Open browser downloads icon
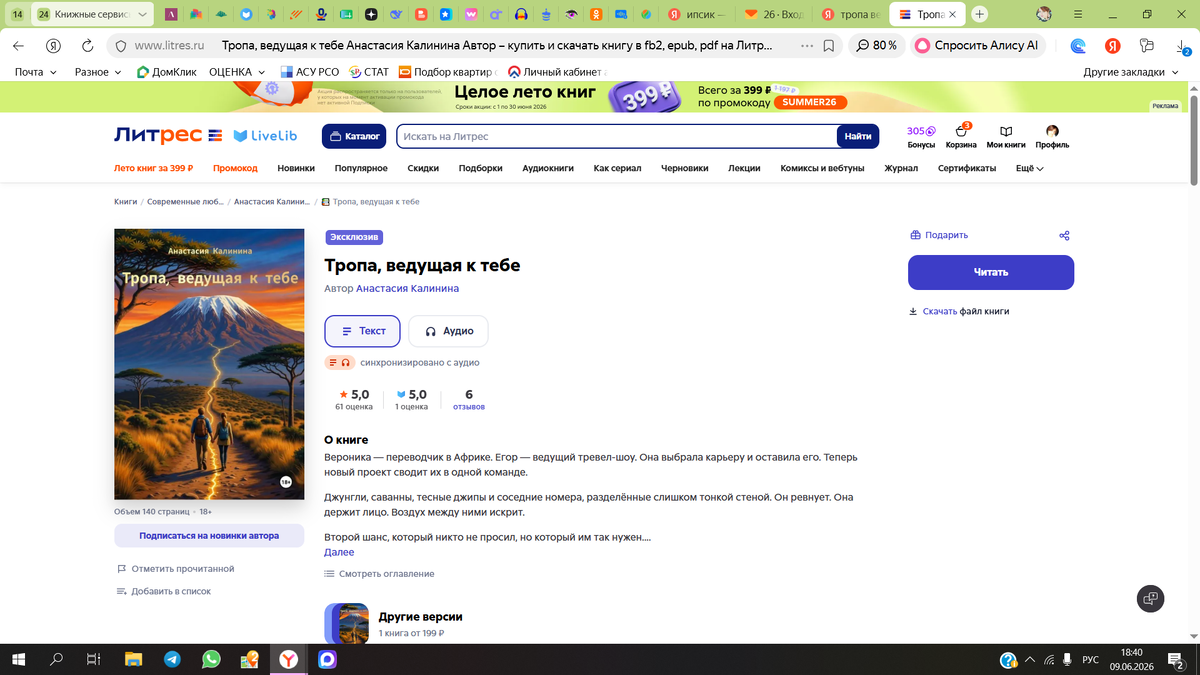This screenshot has height=675, width=1200. 1182,46
